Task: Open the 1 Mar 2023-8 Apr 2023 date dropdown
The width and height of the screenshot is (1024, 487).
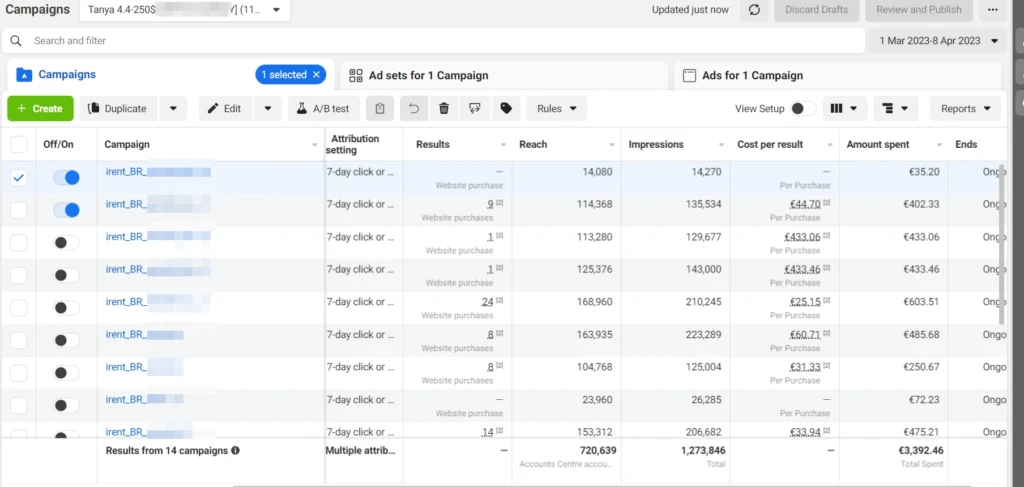Action: (x=938, y=40)
